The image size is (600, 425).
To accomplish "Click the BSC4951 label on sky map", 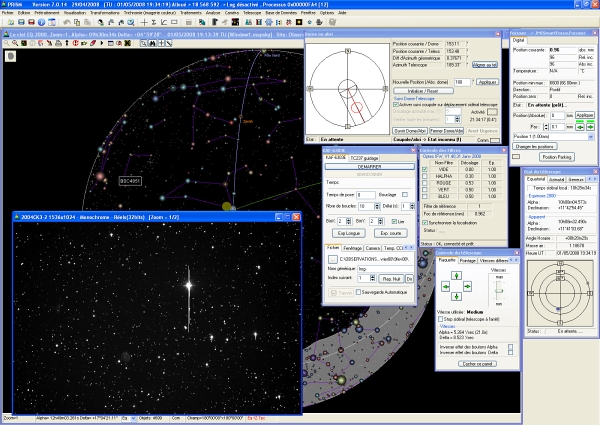I will tap(130, 181).
